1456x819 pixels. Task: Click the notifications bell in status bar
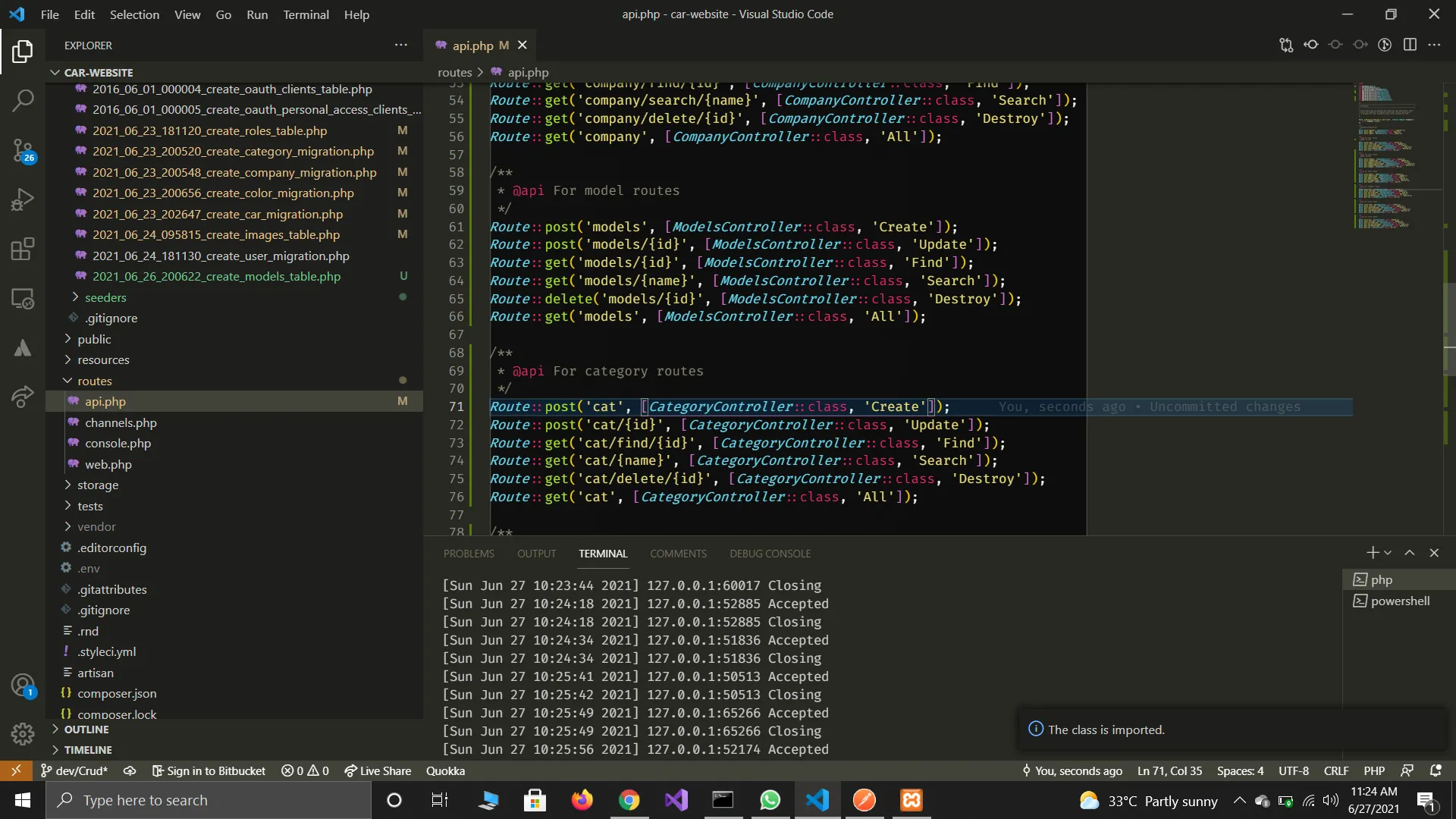(x=1436, y=770)
